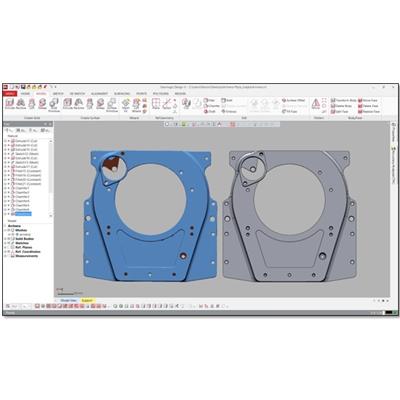This screenshot has height=400, width=400.
Task: Click the Loft Wizard tool
Action: click(x=136, y=105)
